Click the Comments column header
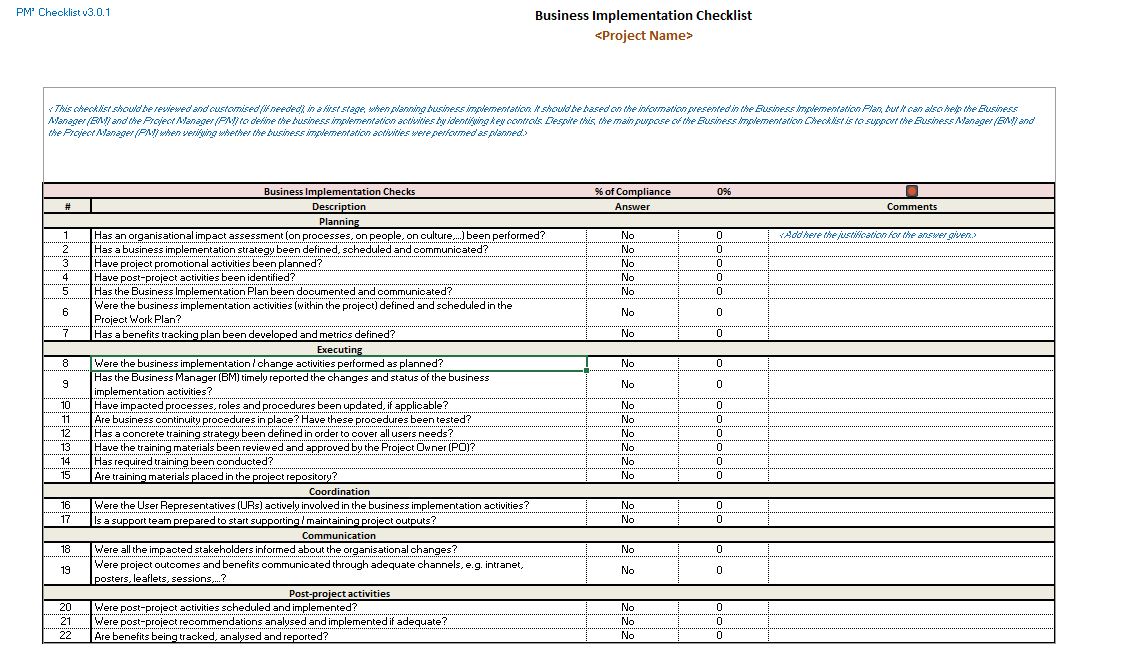1135x669 pixels. [x=911, y=207]
